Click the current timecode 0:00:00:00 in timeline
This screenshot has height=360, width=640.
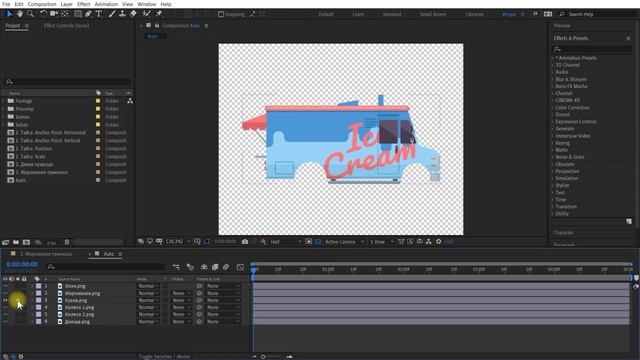tap(22, 264)
